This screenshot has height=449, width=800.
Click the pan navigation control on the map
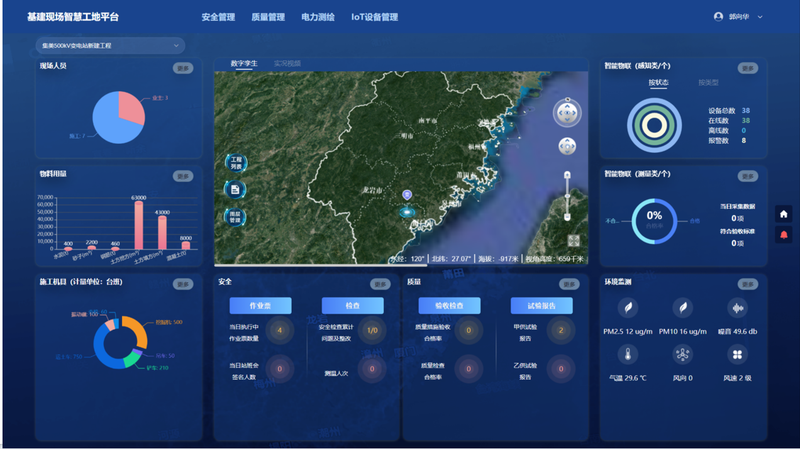[x=567, y=146]
